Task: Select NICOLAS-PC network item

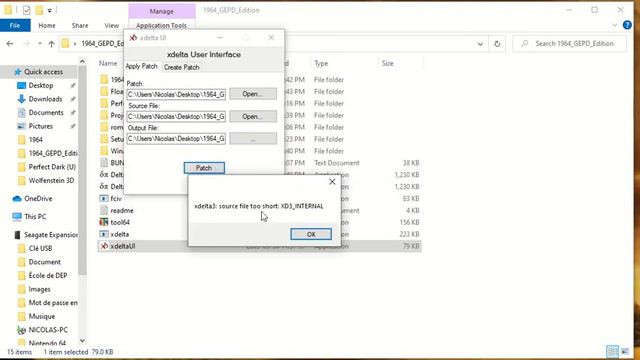Action: (x=48, y=330)
